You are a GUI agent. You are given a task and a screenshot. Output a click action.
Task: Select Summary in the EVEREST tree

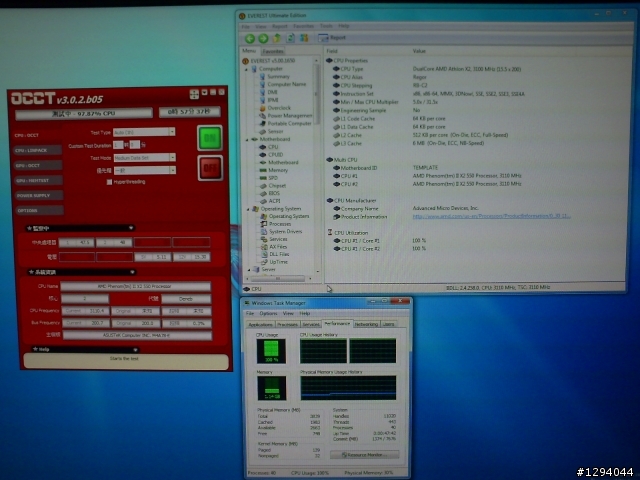pos(278,76)
